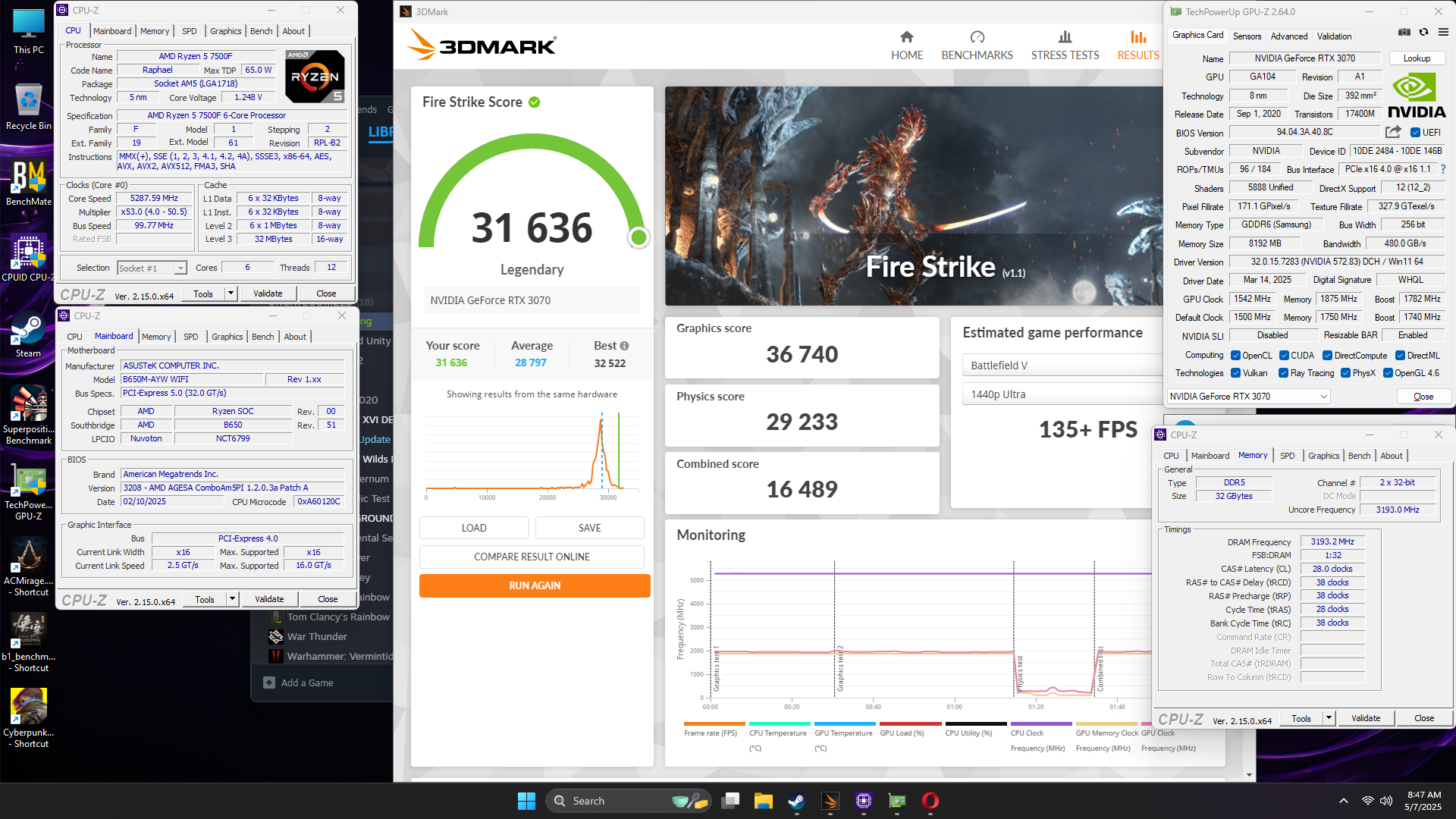
Task: Open the Socket #1 selection dropdown
Action: [x=152, y=268]
